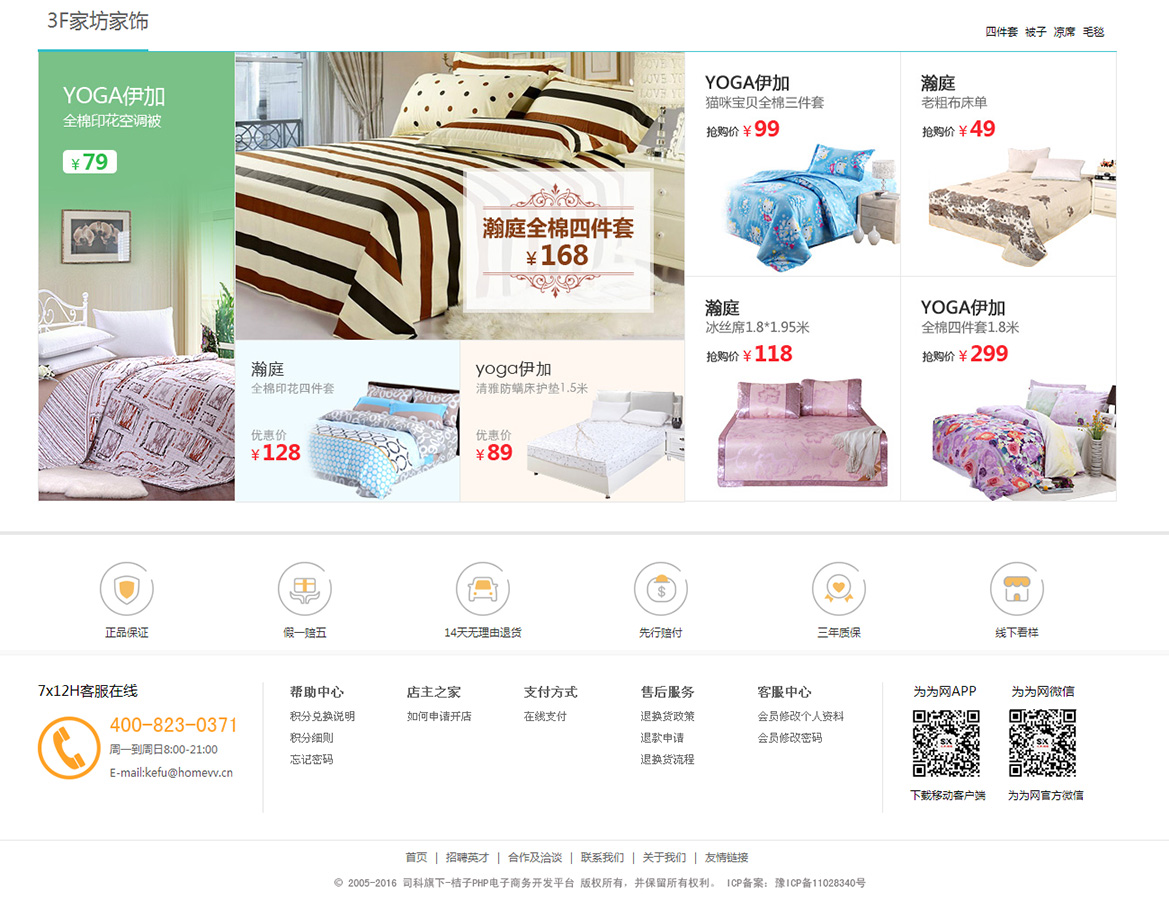Click the orange phone customer service icon
The height and width of the screenshot is (900, 1169).
[x=69, y=748]
